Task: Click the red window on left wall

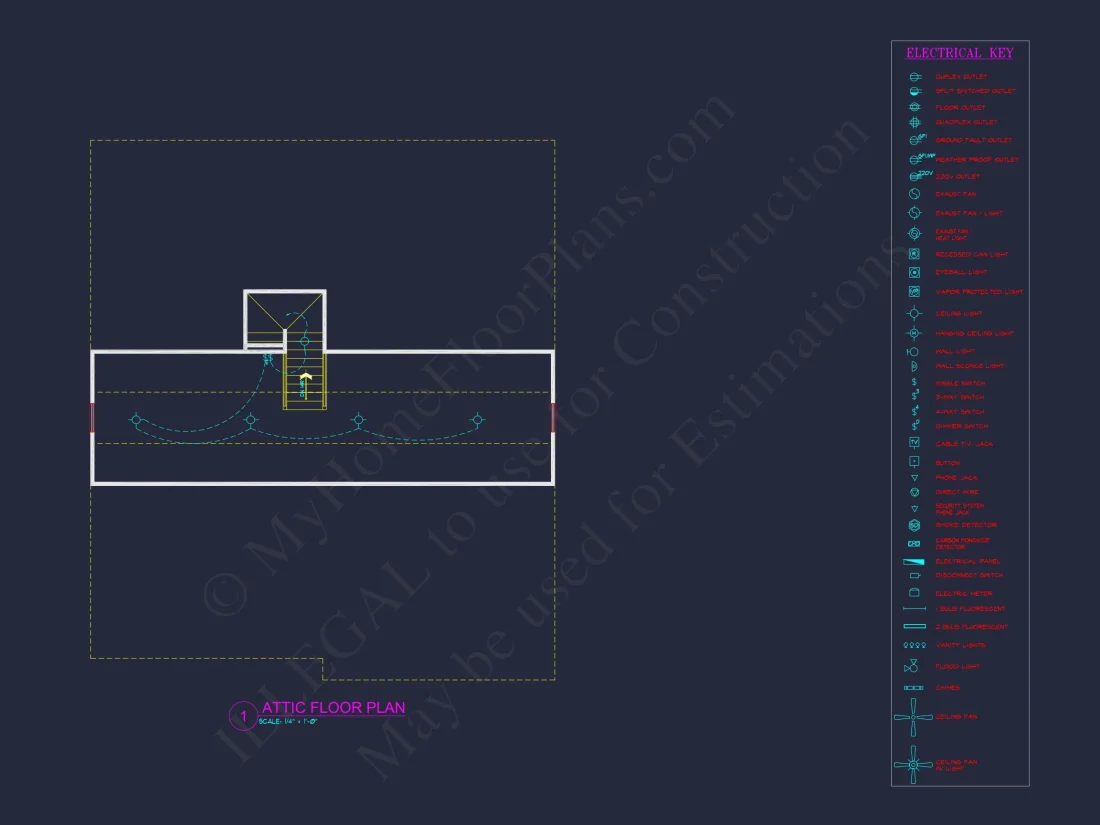Action: click(92, 417)
